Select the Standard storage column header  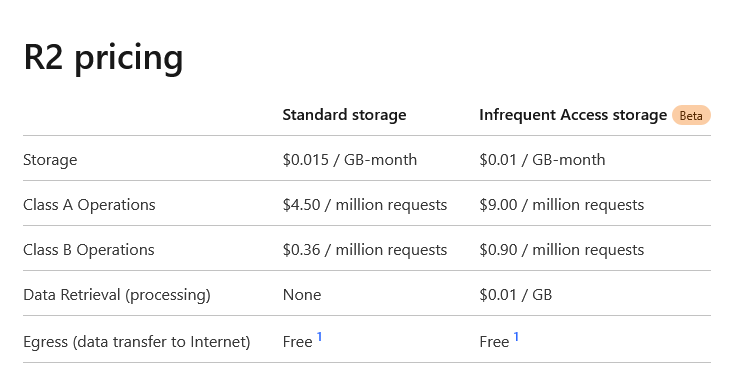pyautogui.click(x=344, y=115)
